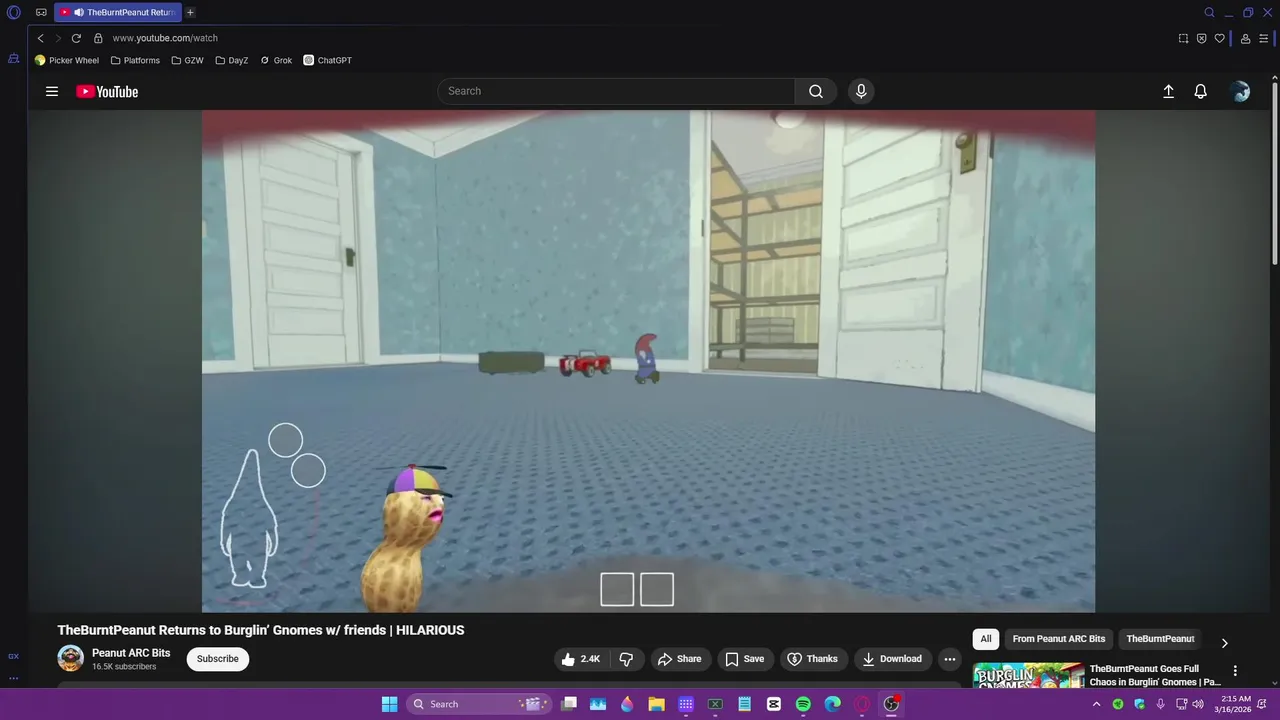The height and width of the screenshot is (720, 1280).
Task: Open YouTube notifications bell
Action: click(1201, 91)
